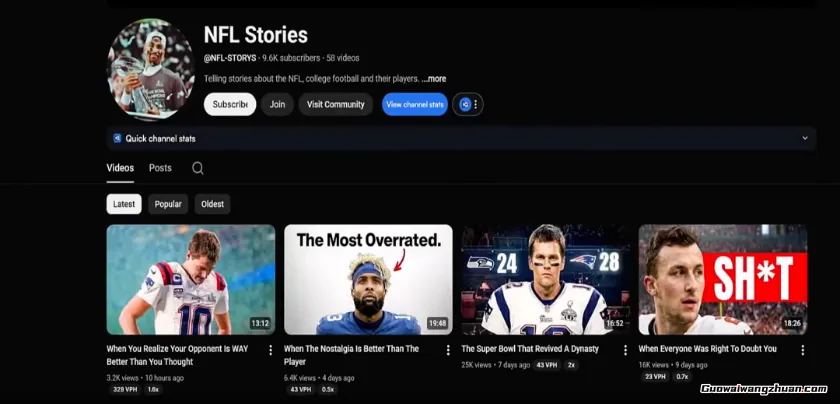
Task: Select the Oldest sort filter
Action: pyautogui.click(x=212, y=204)
